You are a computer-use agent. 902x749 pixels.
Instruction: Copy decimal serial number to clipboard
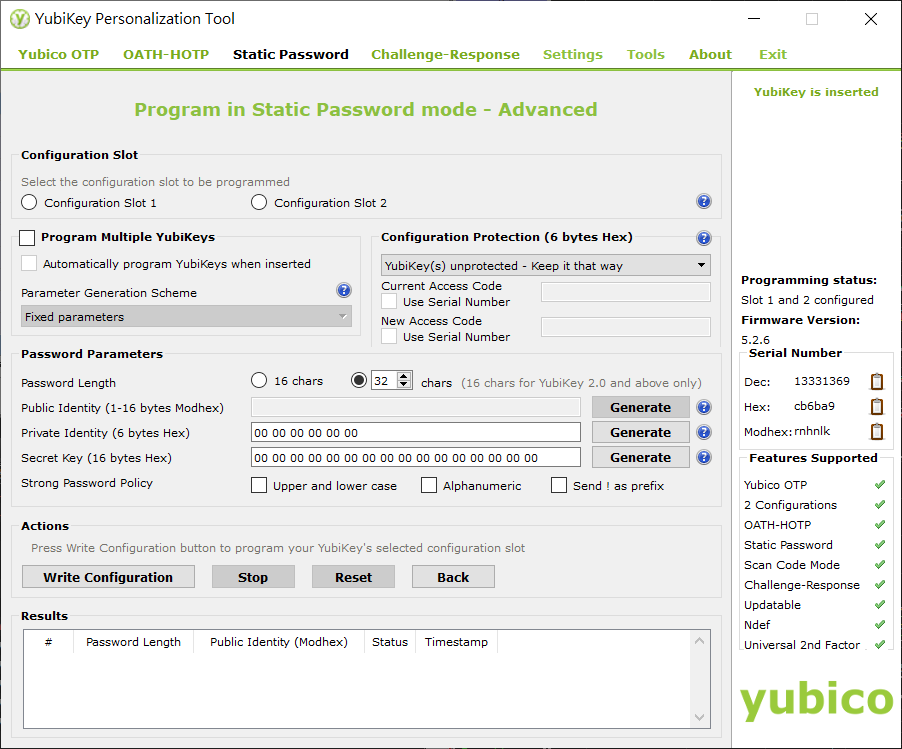[877, 381]
